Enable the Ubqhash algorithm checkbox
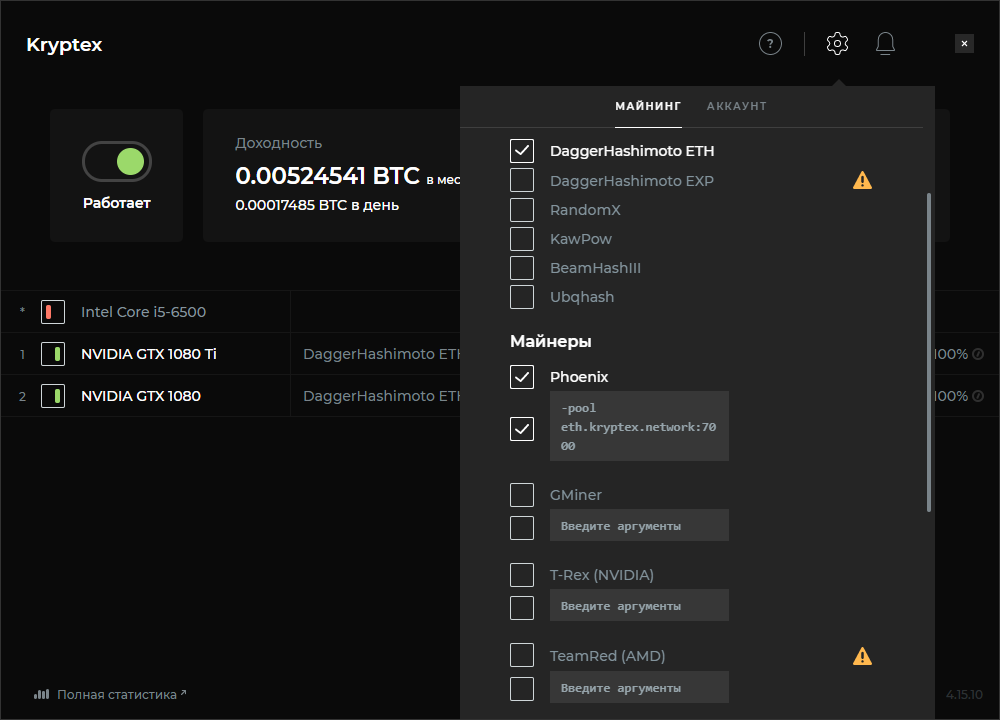This screenshot has width=1000, height=720. coord(522,297)
